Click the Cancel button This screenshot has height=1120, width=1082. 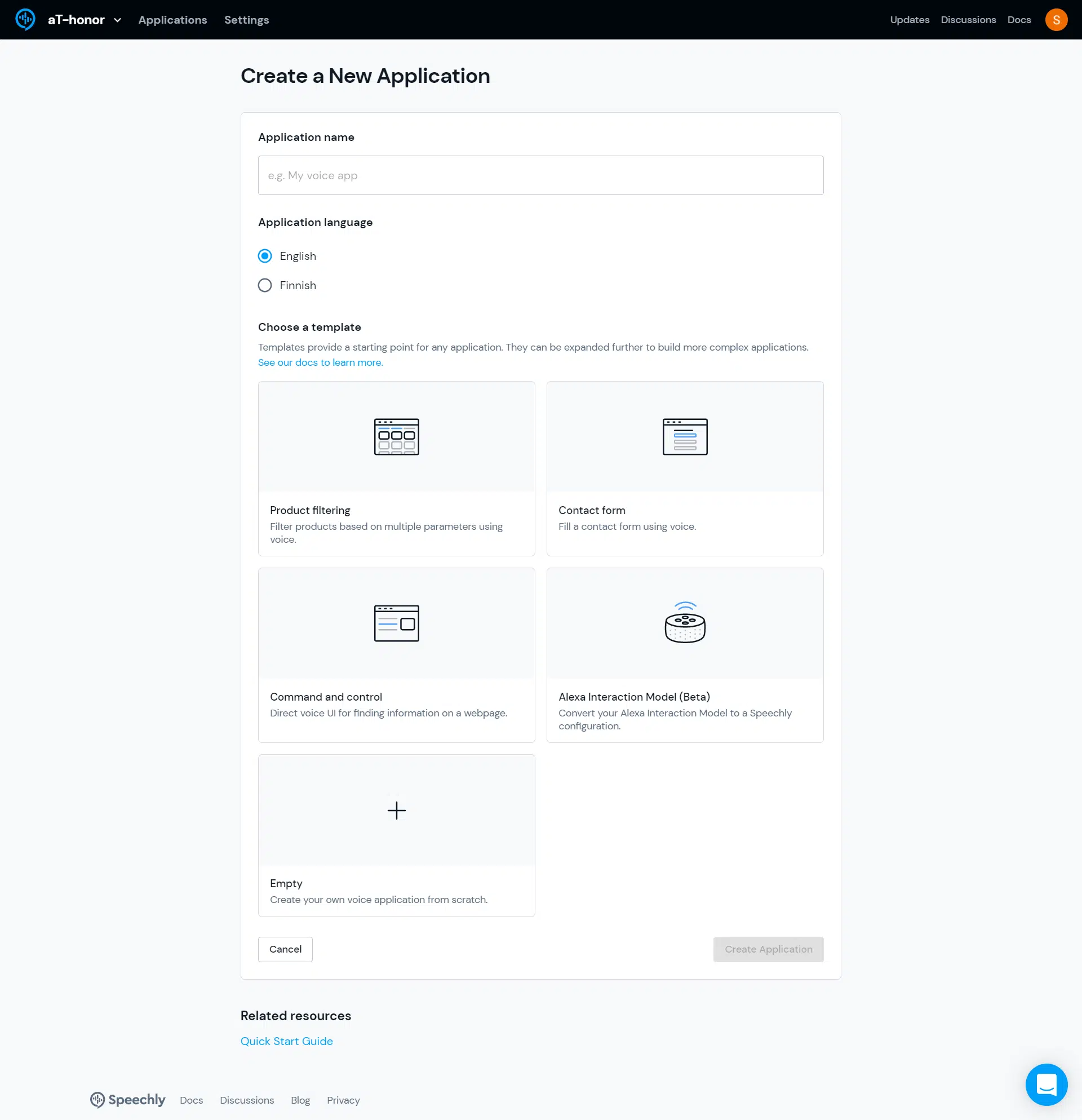(285, 949)
